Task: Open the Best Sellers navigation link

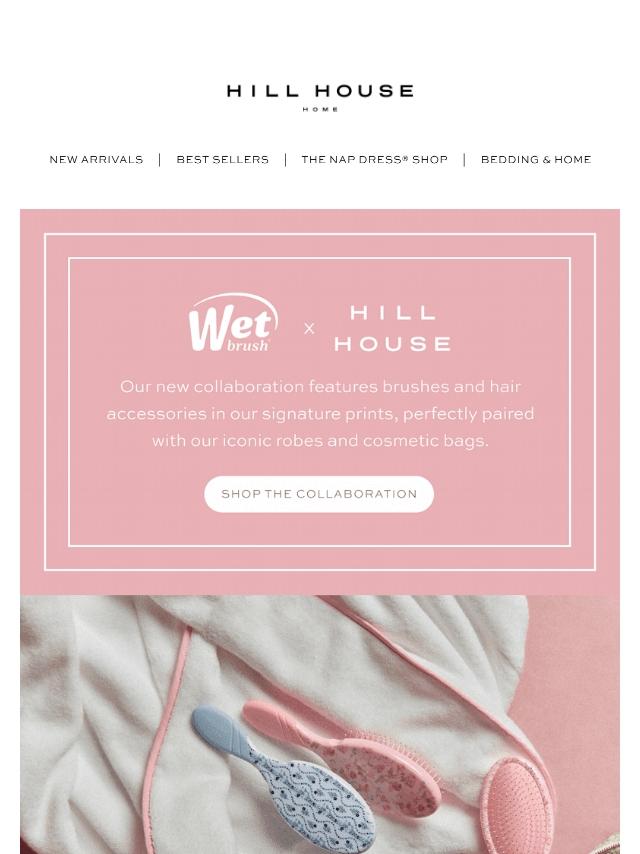Action: (222, 160)
